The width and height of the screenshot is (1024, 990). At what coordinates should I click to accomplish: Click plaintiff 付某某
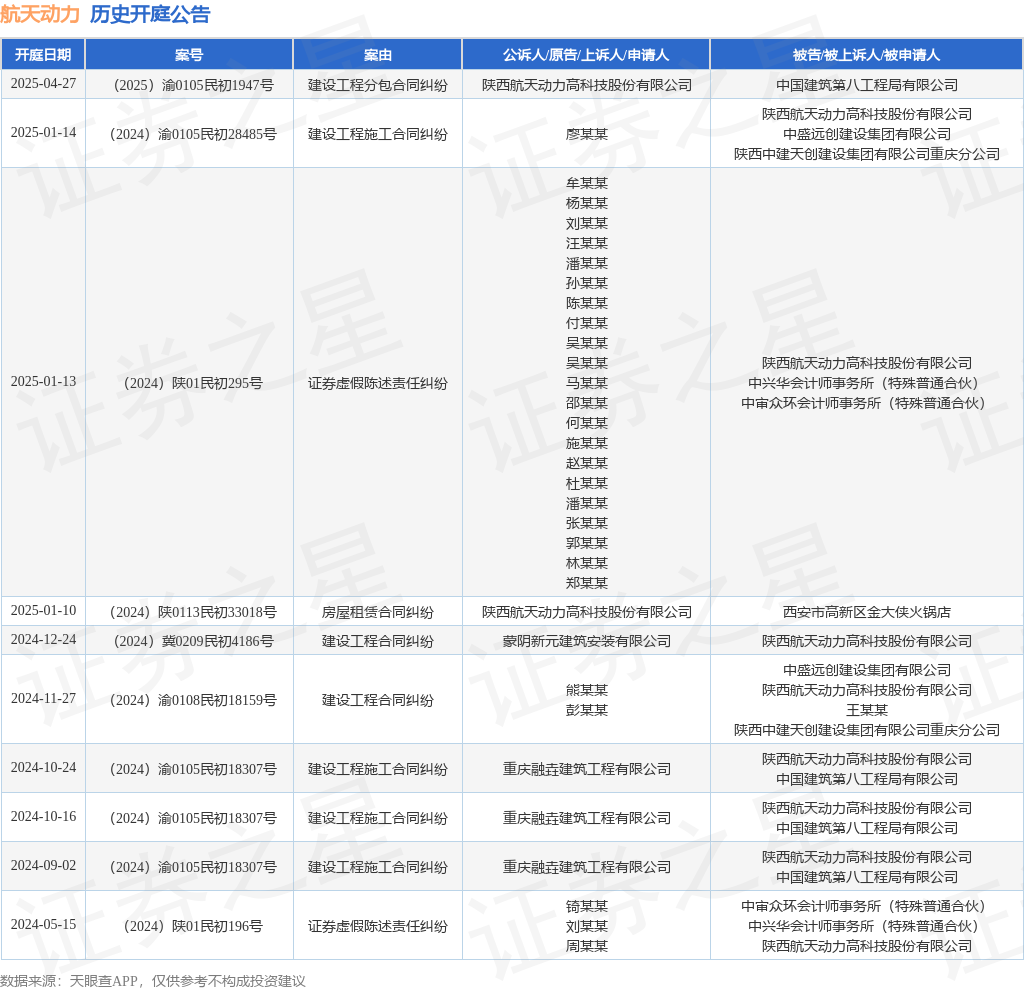click(x=586, y=323)
